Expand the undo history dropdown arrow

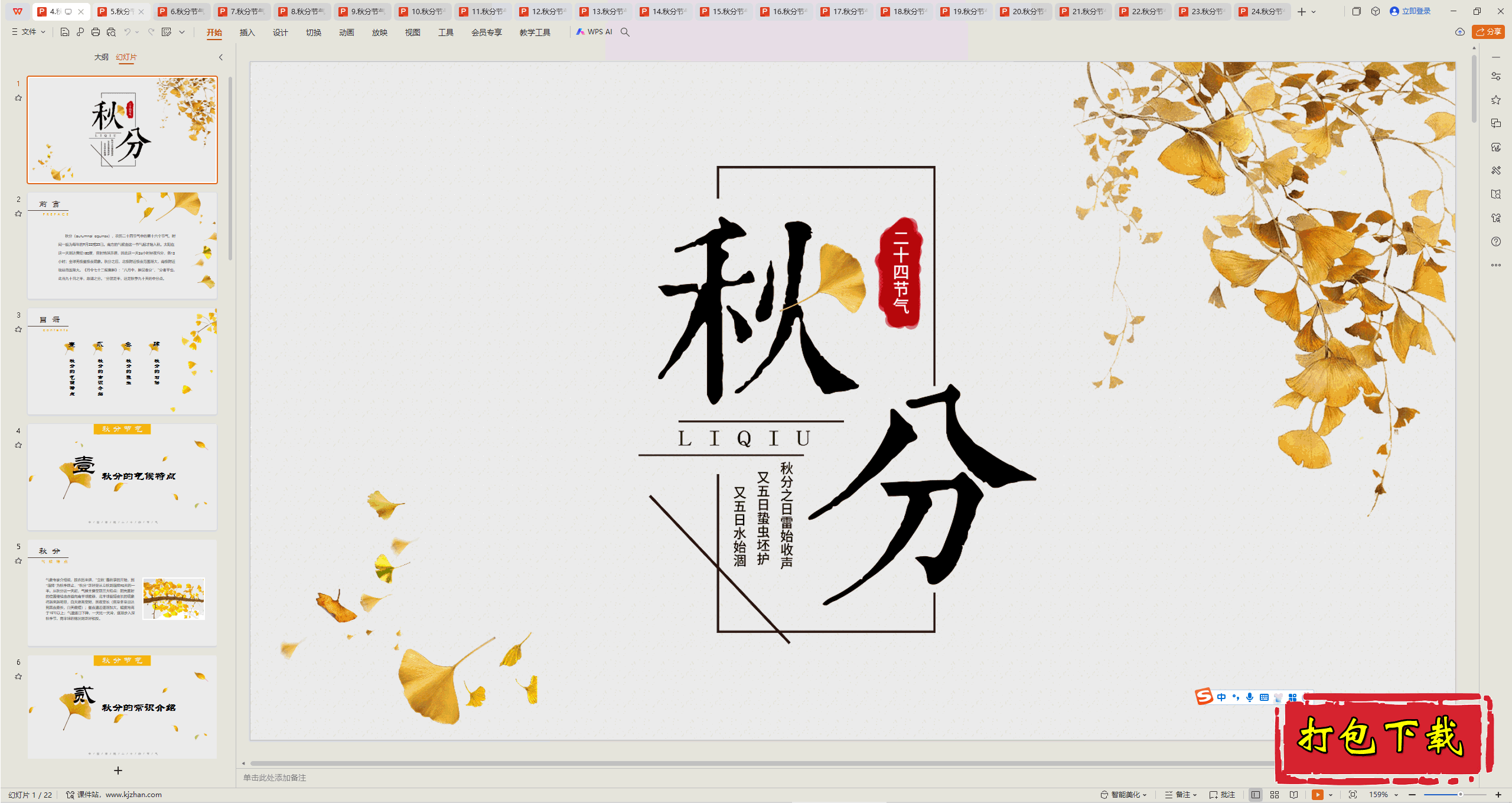pyautogui.click(x=137, y=32)
